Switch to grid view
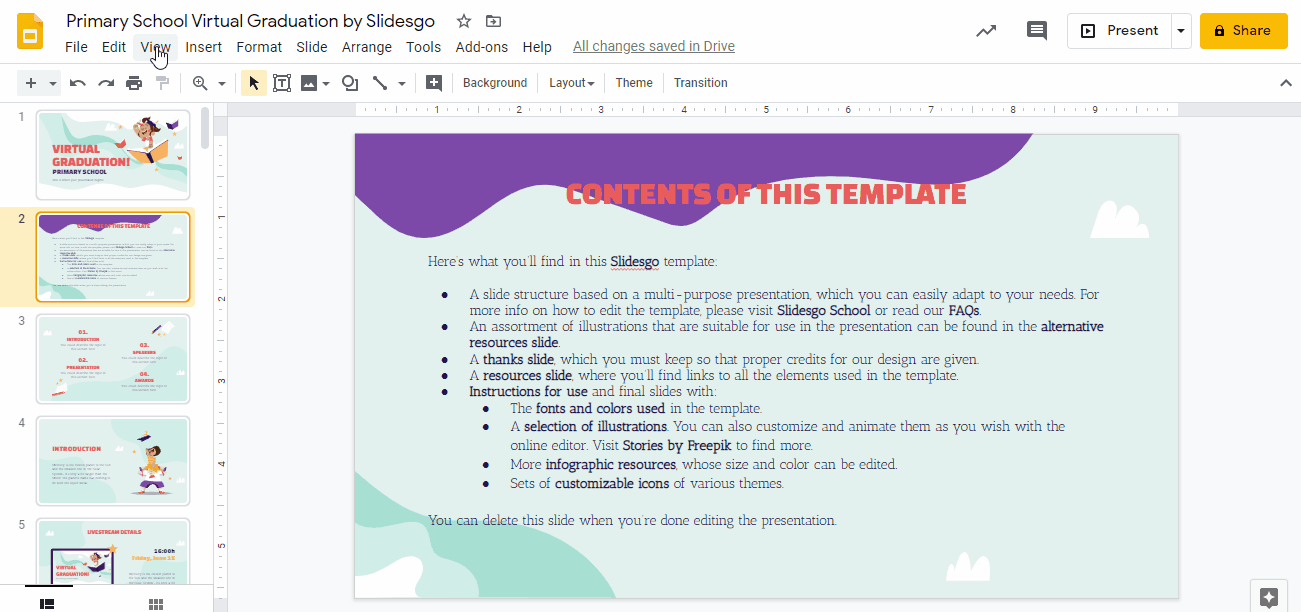The image size is (1301, 612). click(x=156, y=603)
